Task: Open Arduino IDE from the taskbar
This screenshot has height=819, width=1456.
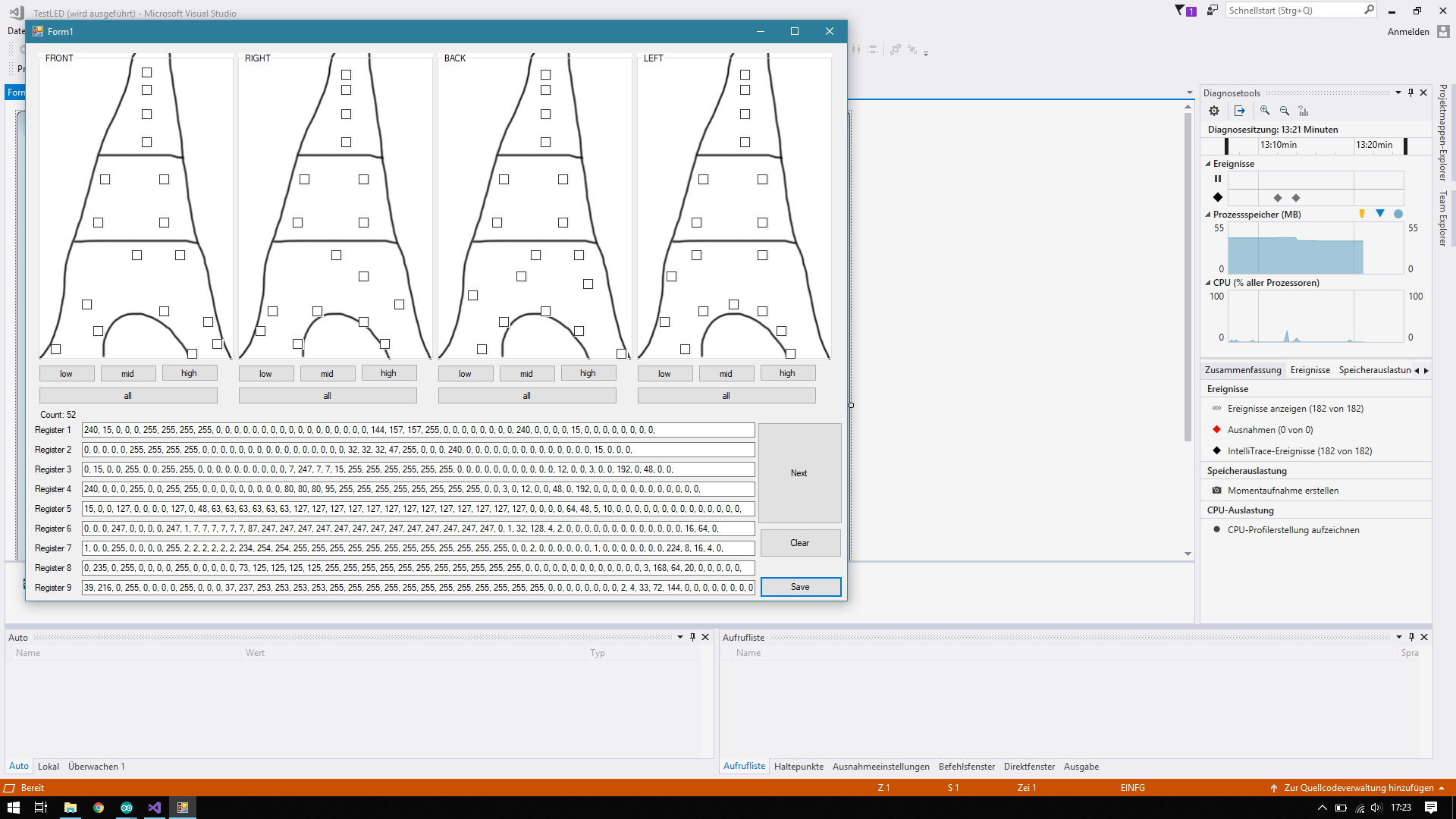Action: click(127, 808)
